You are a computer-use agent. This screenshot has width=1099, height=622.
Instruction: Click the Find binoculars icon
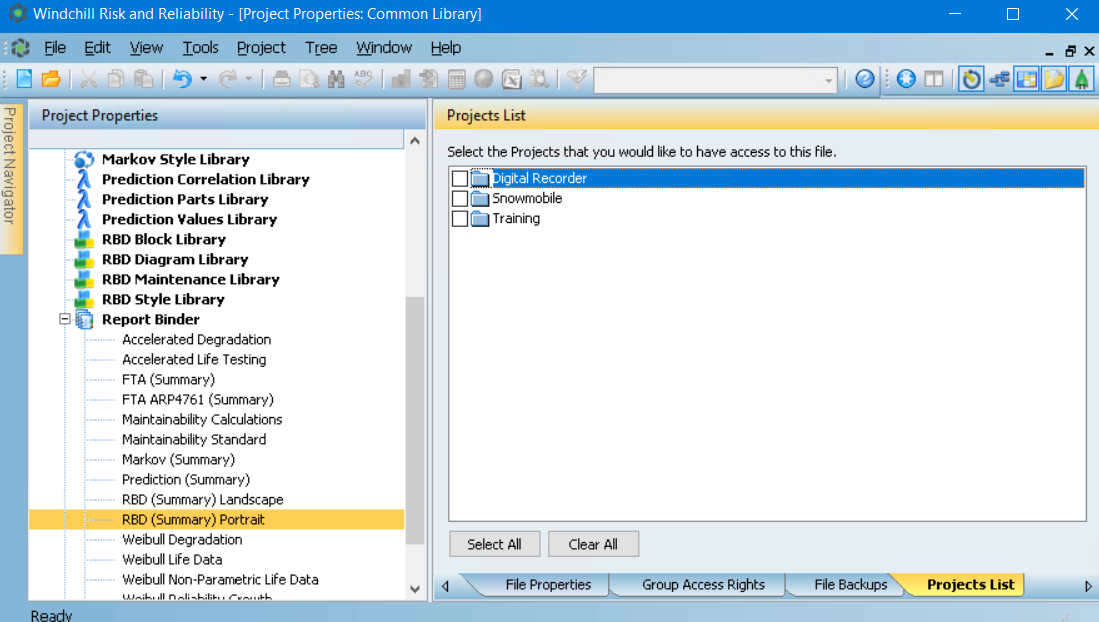click(336, 79)
